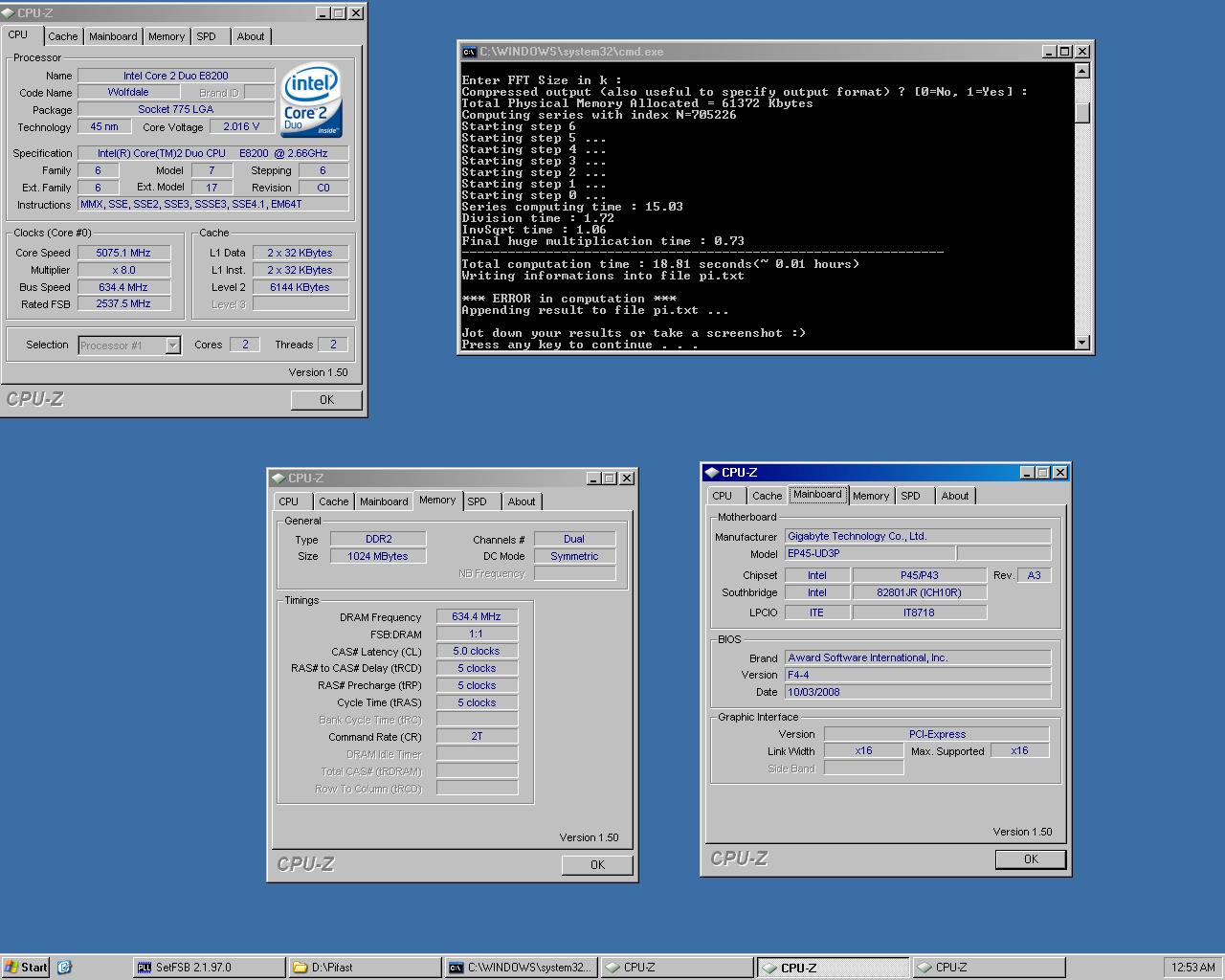Screen dimensions: 1225x980
Task: Click the motherboard Model value EP45-UD3P
Action: pos(870,553)
